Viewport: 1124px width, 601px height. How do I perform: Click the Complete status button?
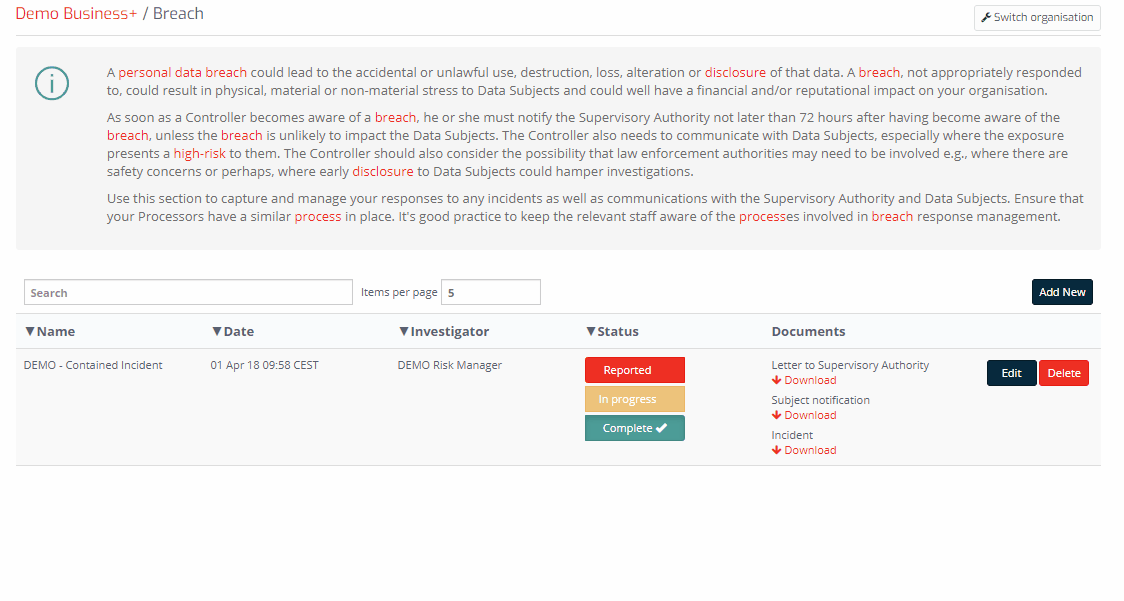tap(634, 428)
